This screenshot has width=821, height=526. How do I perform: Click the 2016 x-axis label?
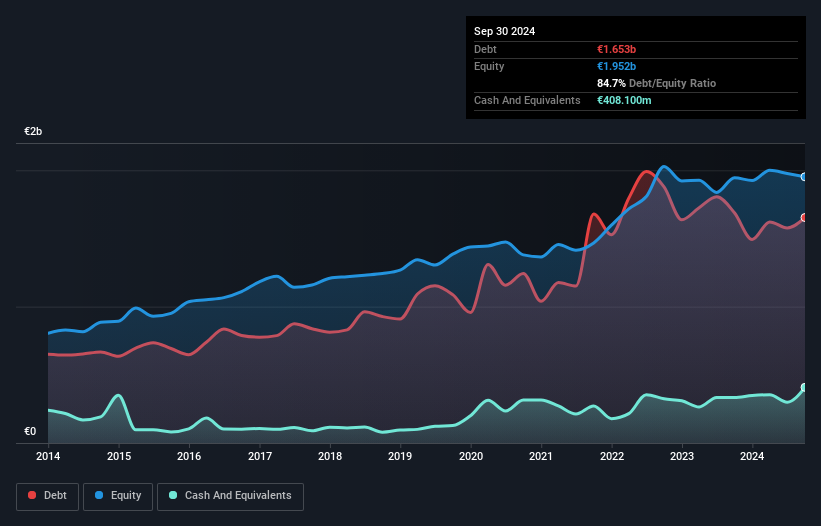click(x=189, y=456)
